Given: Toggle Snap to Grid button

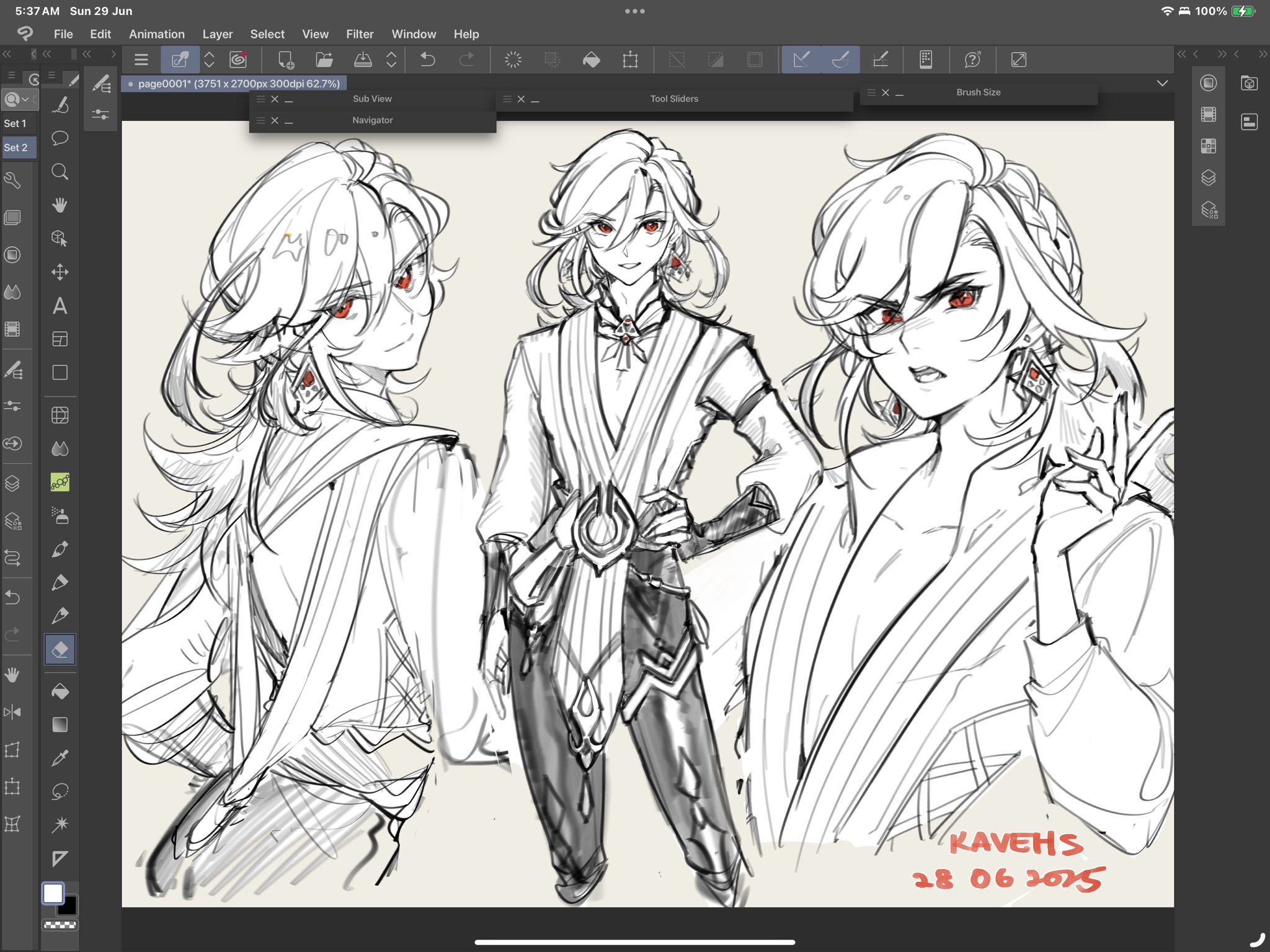Looking at the screenshot, I should tap(880, 60).
